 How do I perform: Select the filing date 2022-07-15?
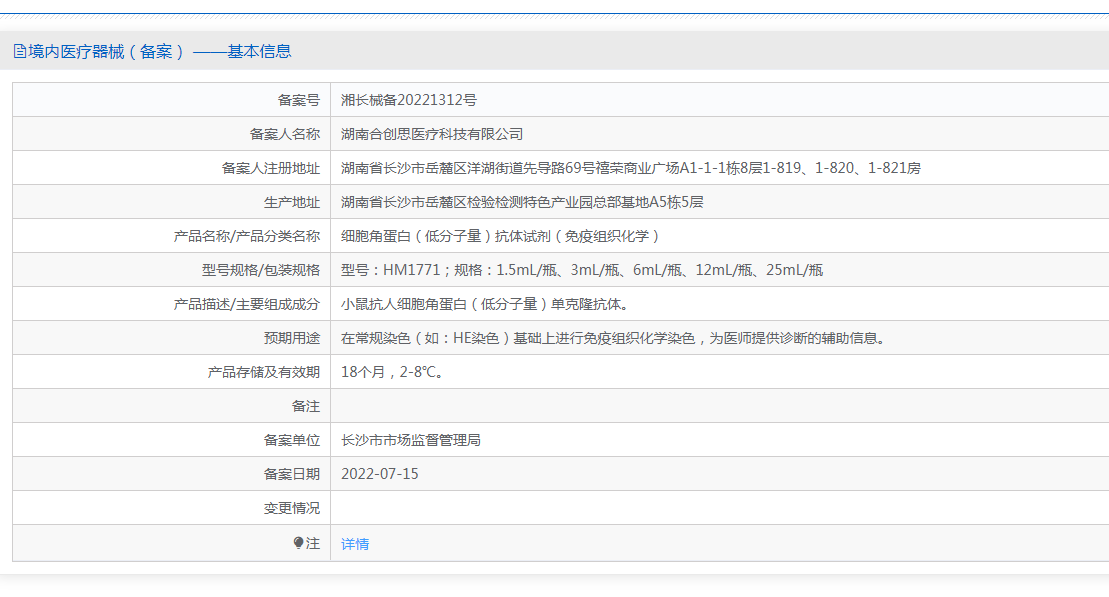click(380, 473)
